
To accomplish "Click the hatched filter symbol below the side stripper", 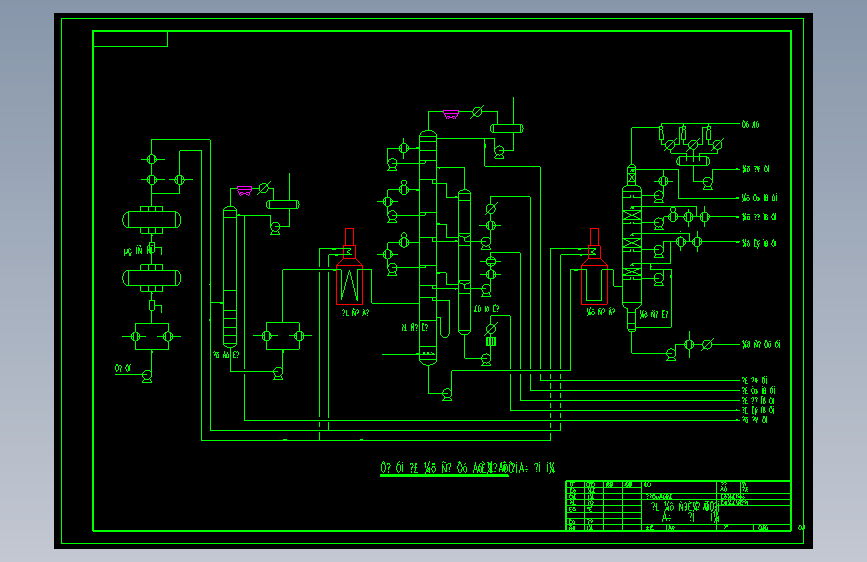I will (x=491, y=342).
